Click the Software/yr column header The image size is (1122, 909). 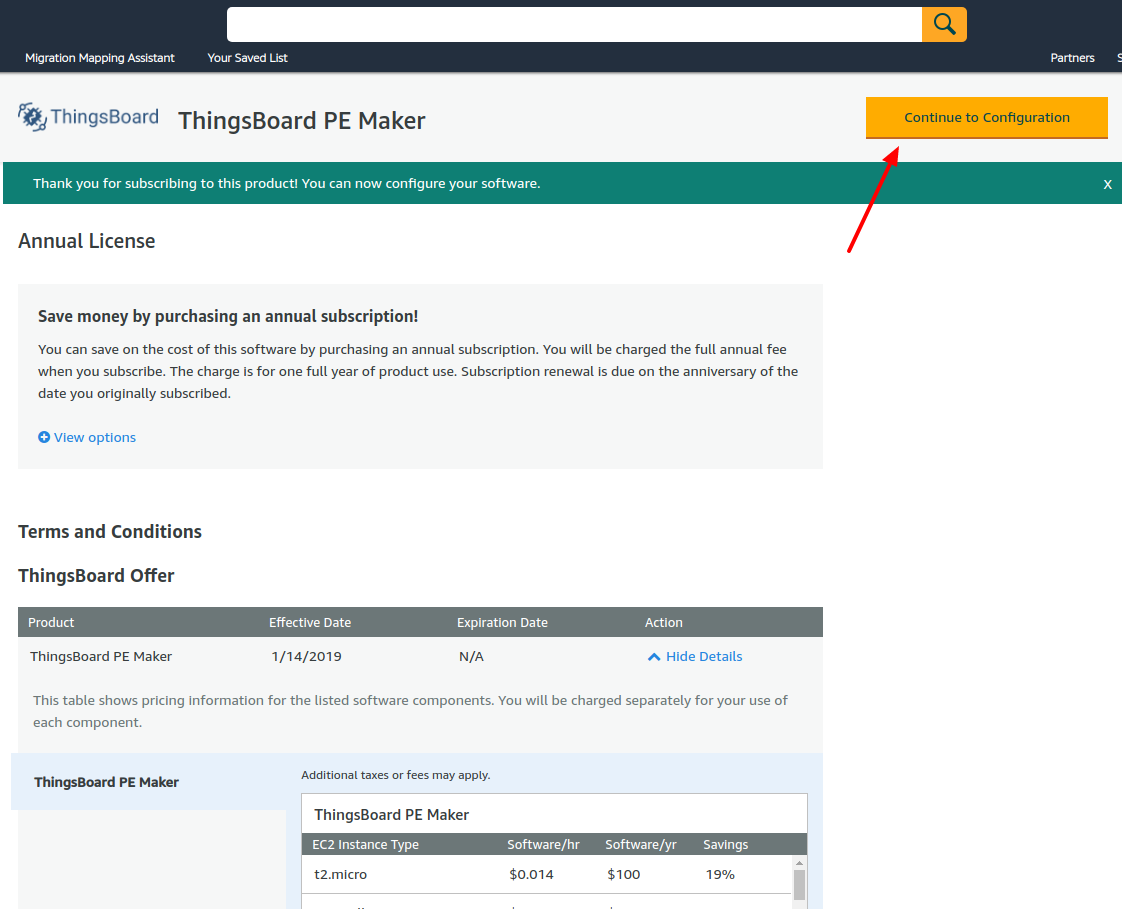click(640, 844)
